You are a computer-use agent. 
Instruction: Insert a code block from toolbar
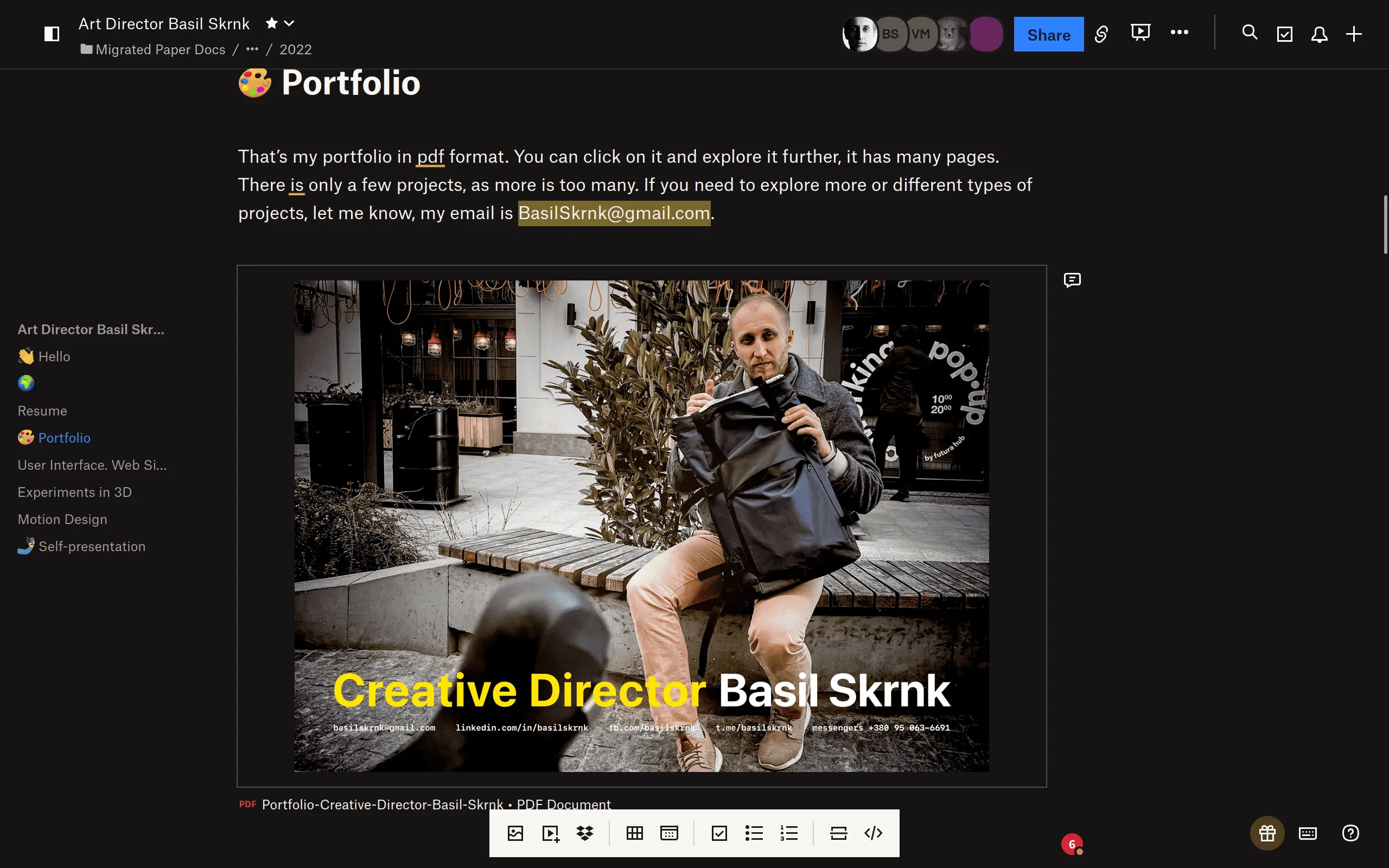[x=873, y=833]
